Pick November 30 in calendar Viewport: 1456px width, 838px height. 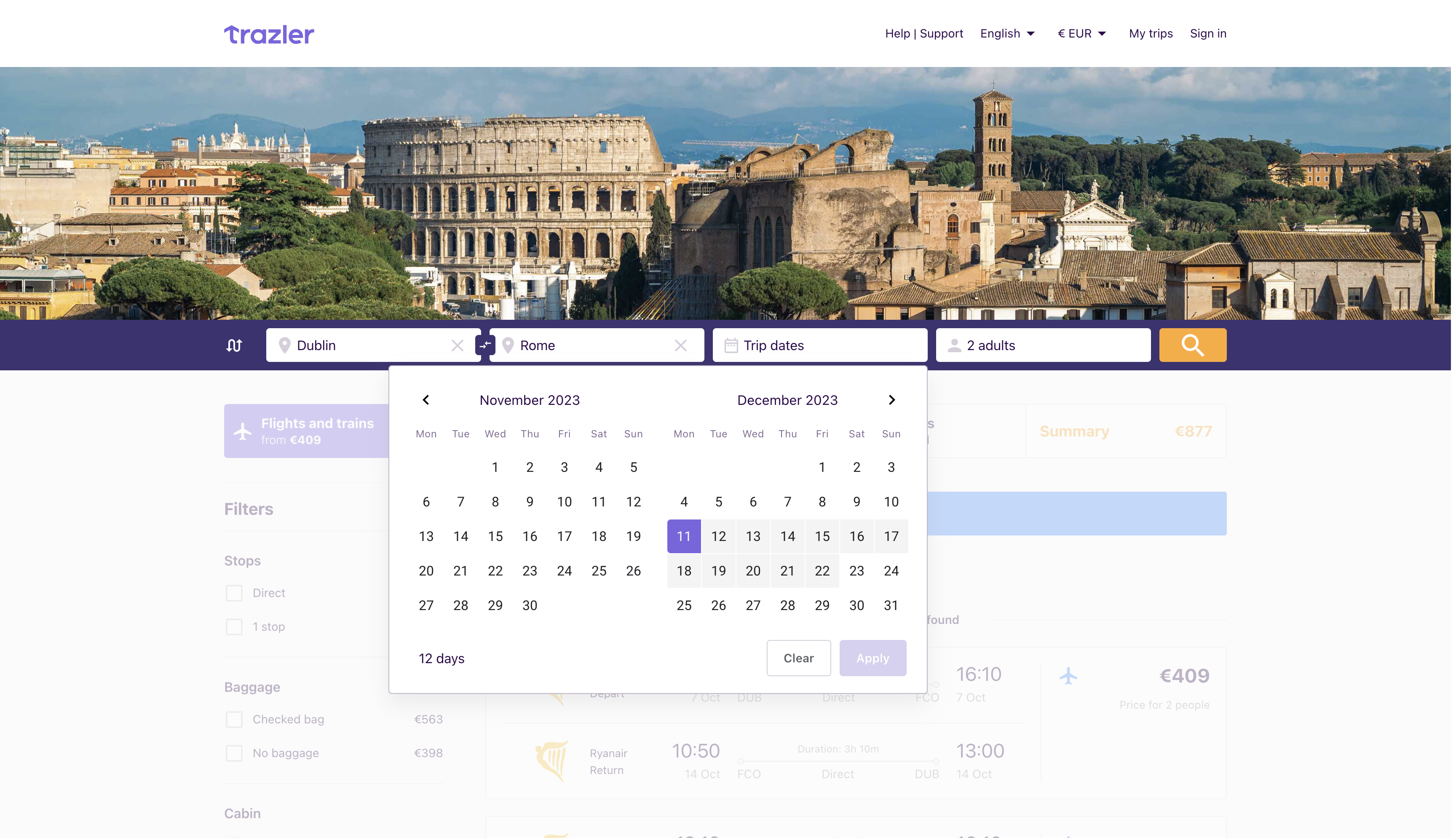click(x=530, y=605)
